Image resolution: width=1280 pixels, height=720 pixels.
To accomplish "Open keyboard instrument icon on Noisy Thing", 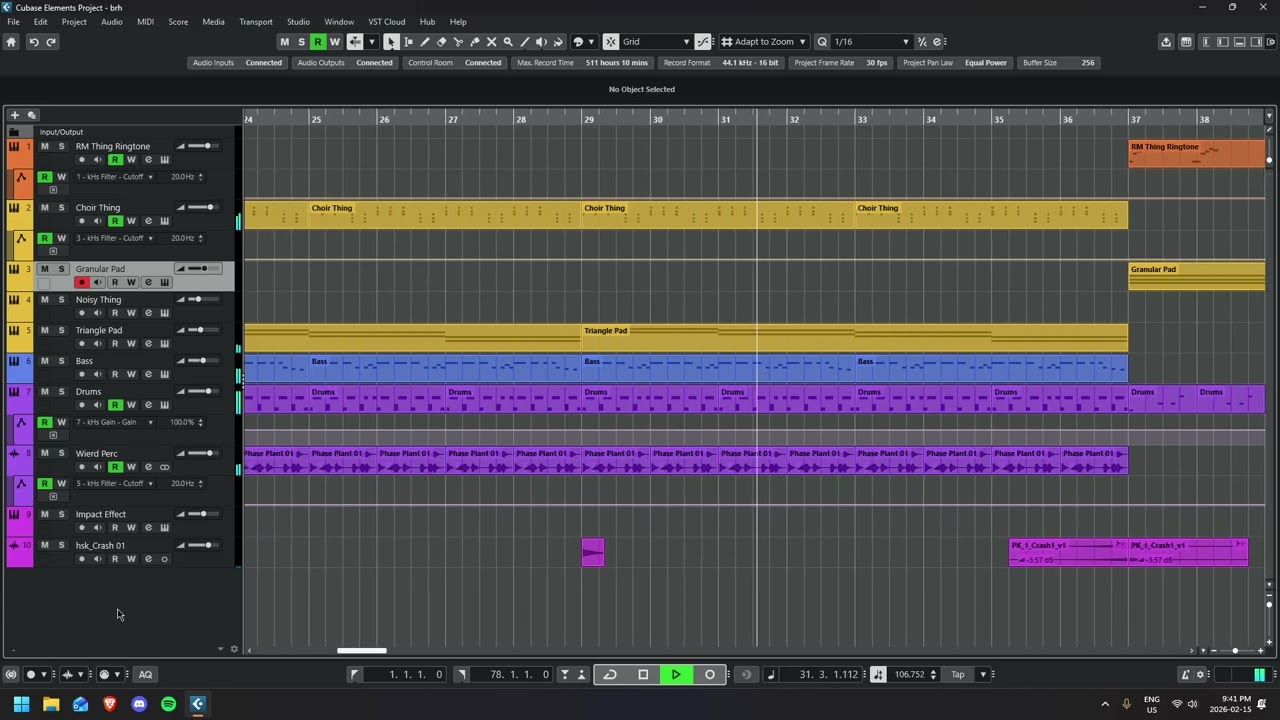I will pos(164,313).
